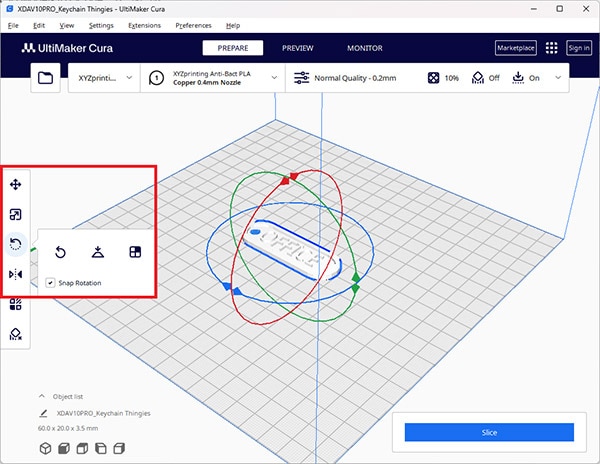Open the Edit menu

[39, 26]
